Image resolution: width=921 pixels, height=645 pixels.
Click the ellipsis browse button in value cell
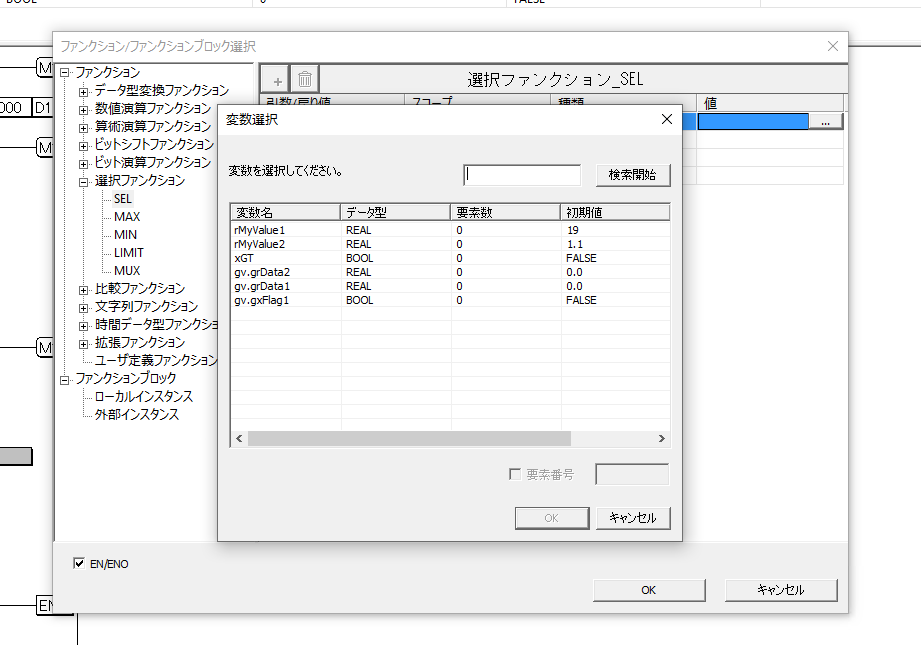click(x=825, y=121)
